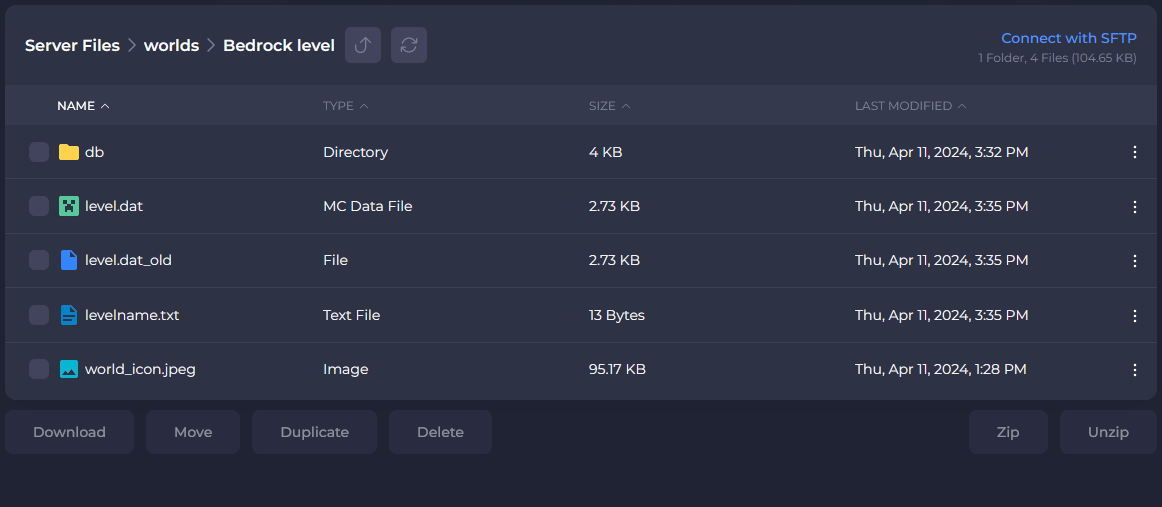Tick the checkbox next to db
The width and height of the screenshot is (1162, 507).
[39, 152]
